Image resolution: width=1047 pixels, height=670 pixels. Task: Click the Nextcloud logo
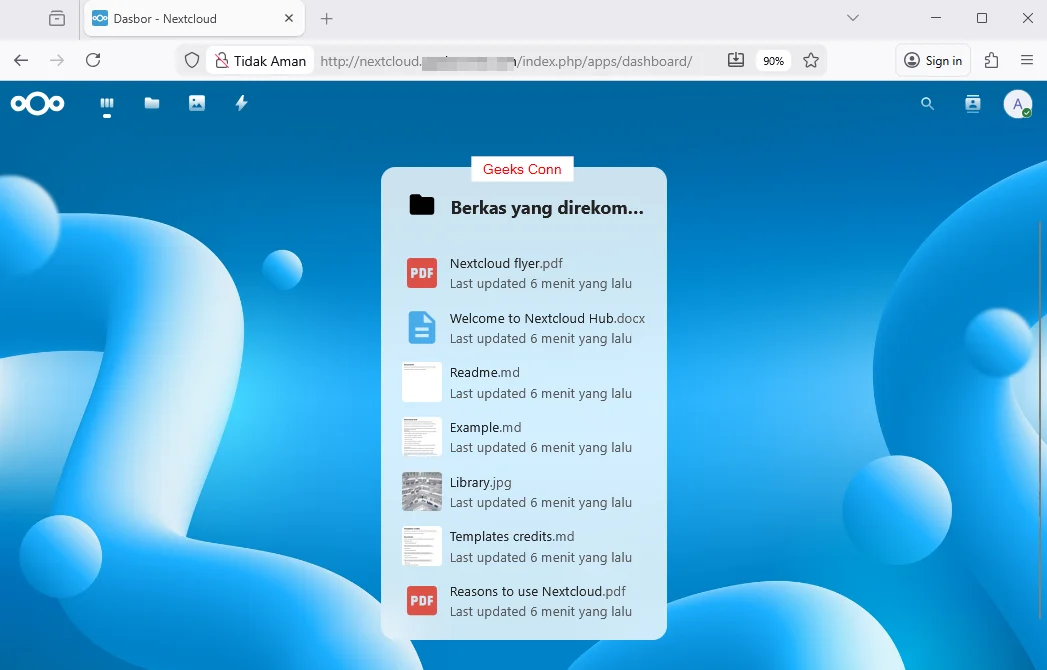[x=37, y=103]
